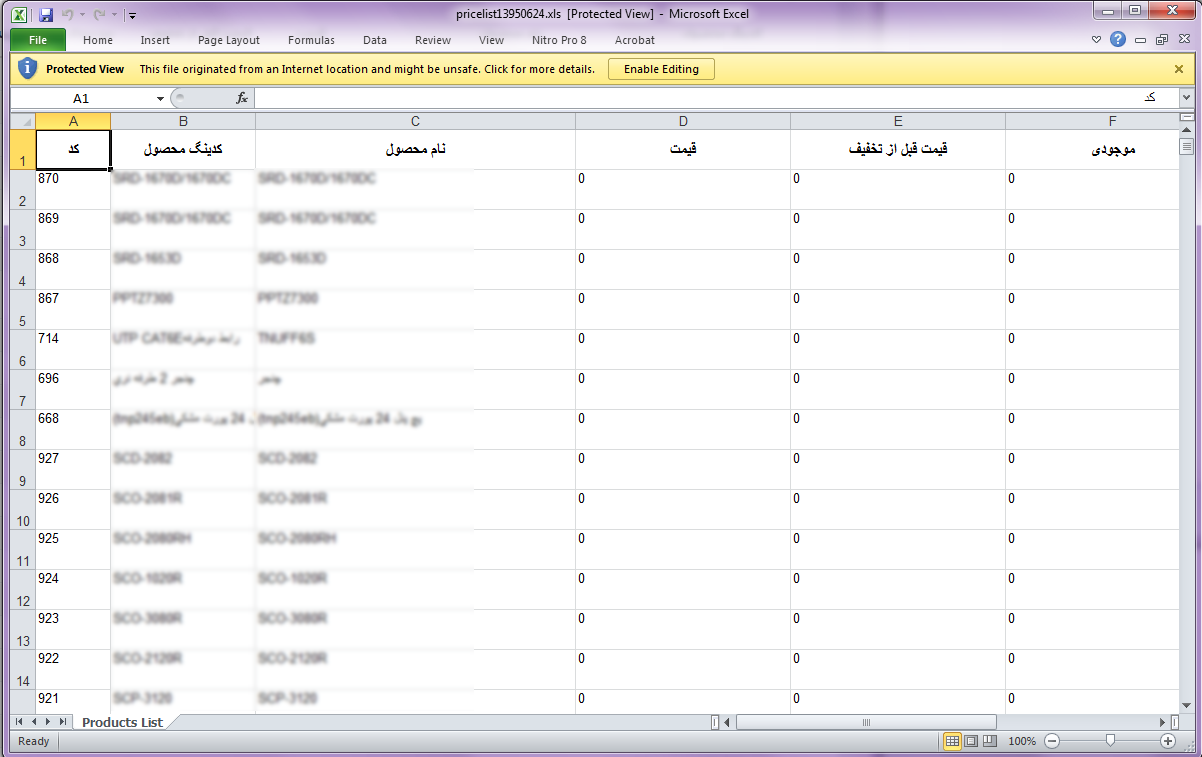Switch to Normal view in status bar
The height and width of the screenshot is (757, 1202).
point(952,741)
